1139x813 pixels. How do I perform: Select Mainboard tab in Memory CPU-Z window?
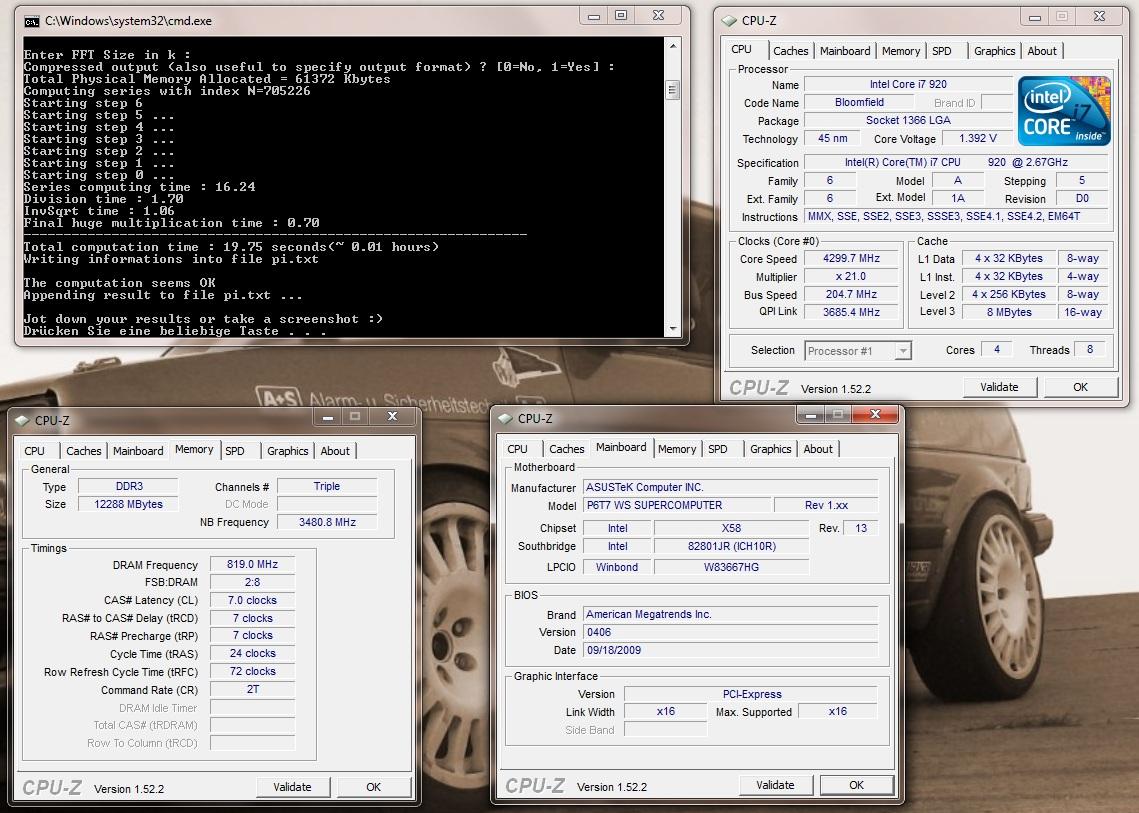(138, 450)
